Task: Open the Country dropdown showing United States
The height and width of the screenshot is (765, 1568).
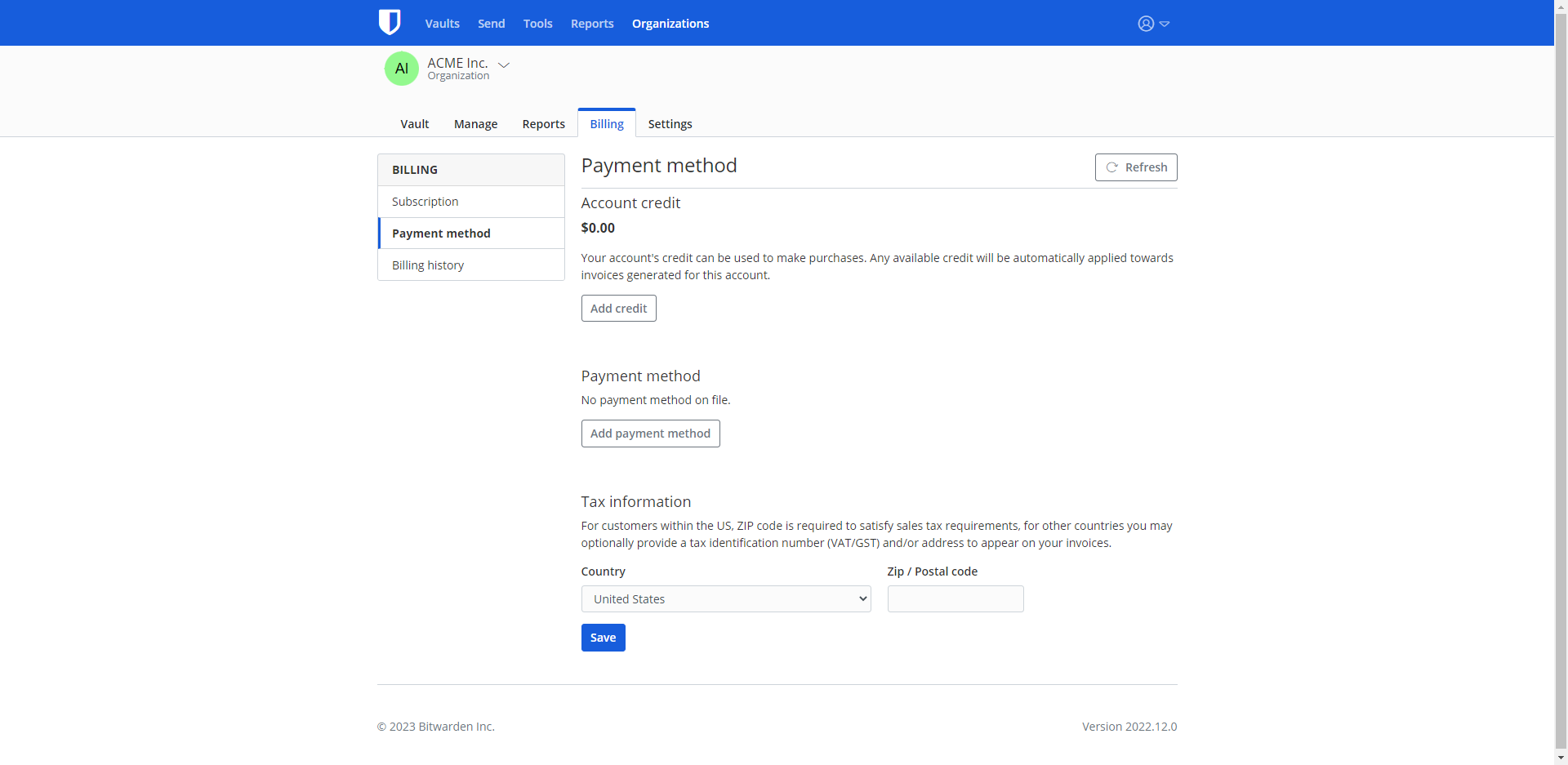Action: tap(726, 599)
